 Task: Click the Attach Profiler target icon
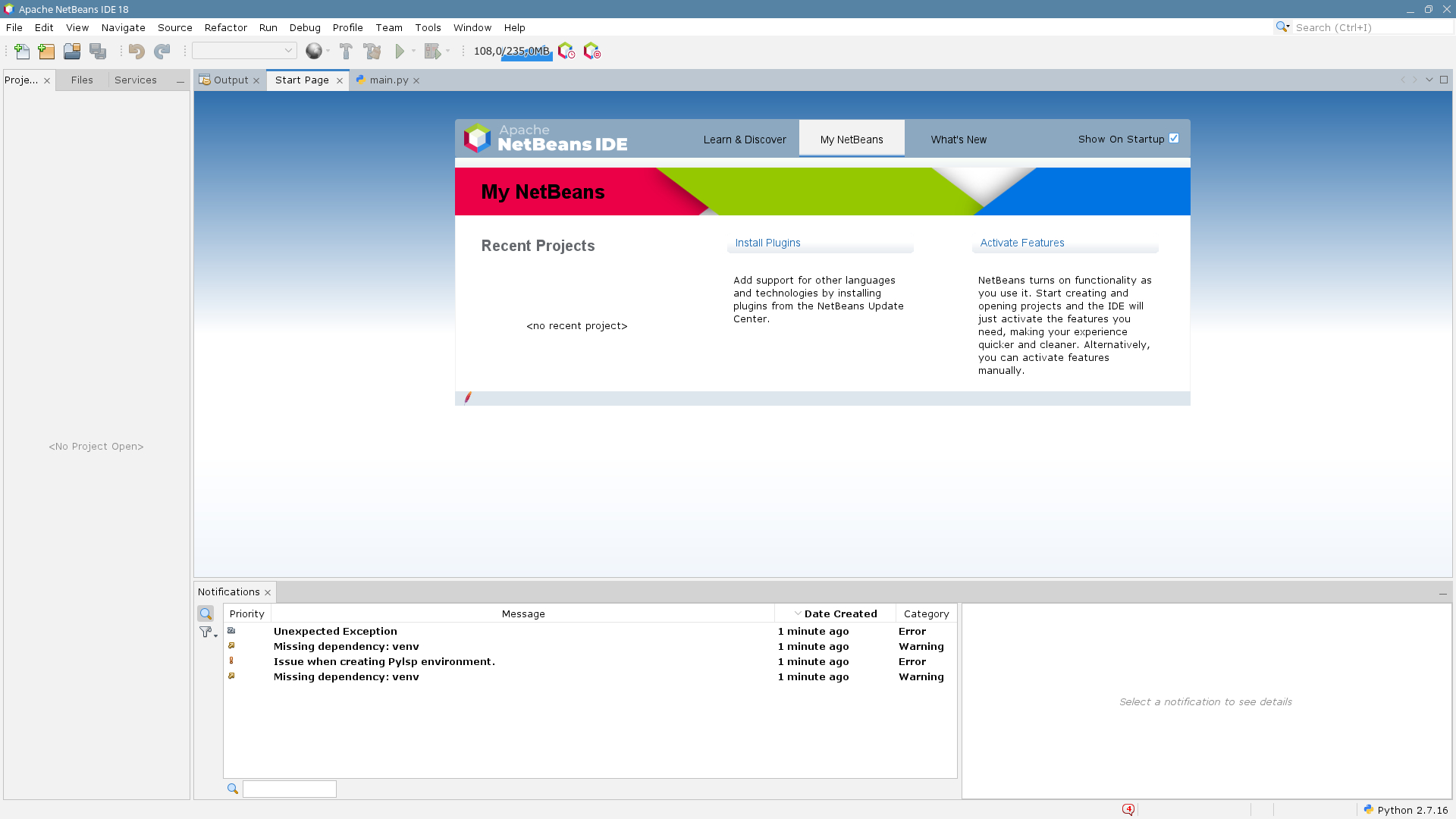592,52
